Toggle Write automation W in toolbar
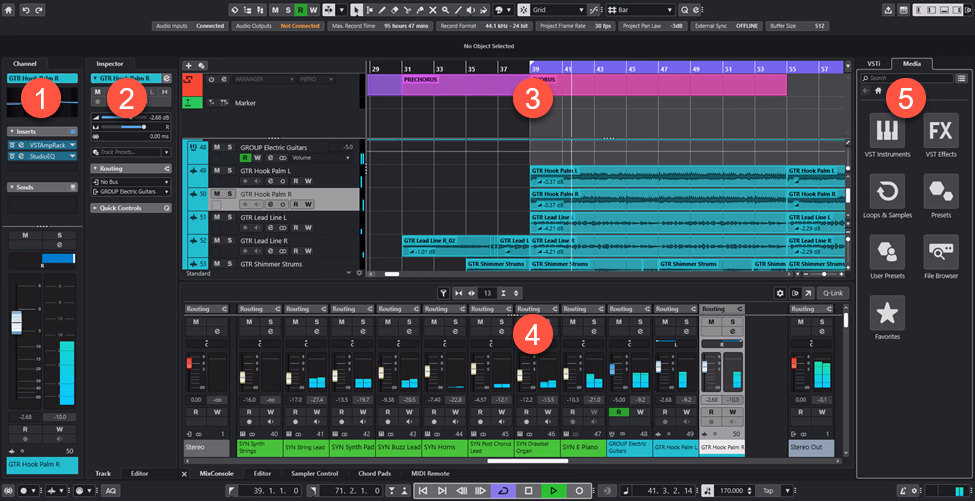Viewport: 975px width, 502px height. coord(313,10)
